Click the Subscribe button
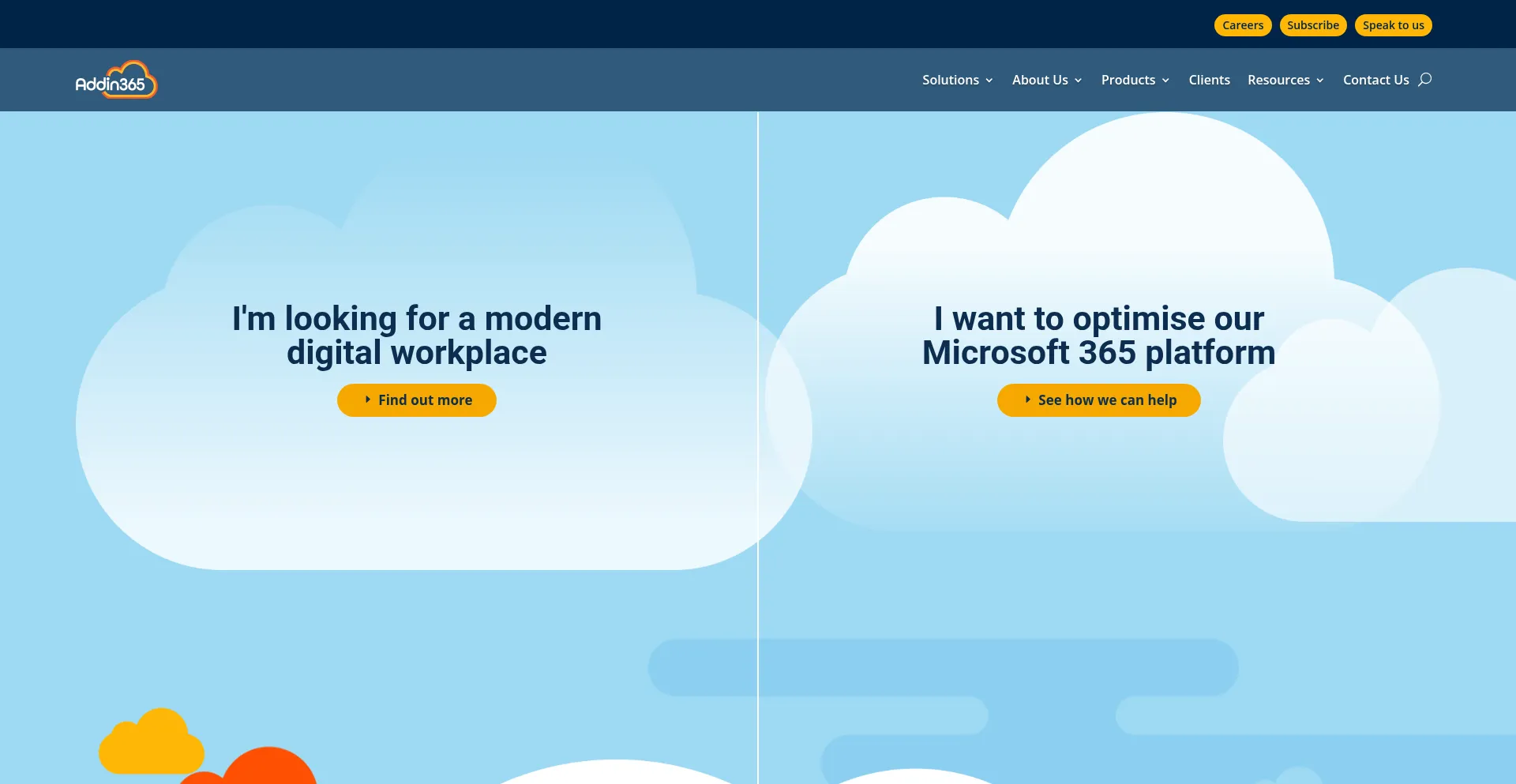This screenshot has width=1516, height=784. (x=1313, y=25)
